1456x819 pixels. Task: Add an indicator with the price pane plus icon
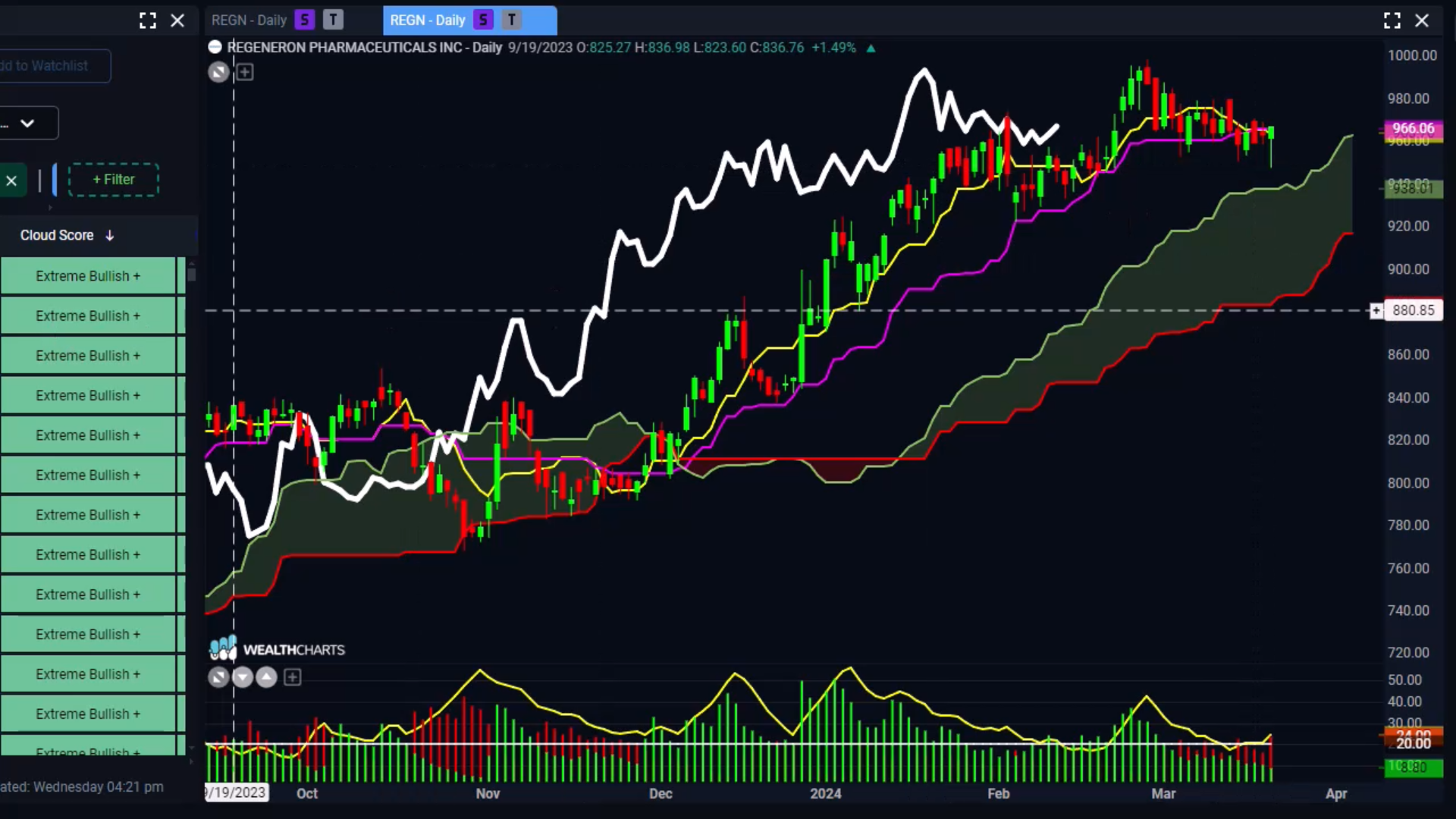tap(245, 72)
